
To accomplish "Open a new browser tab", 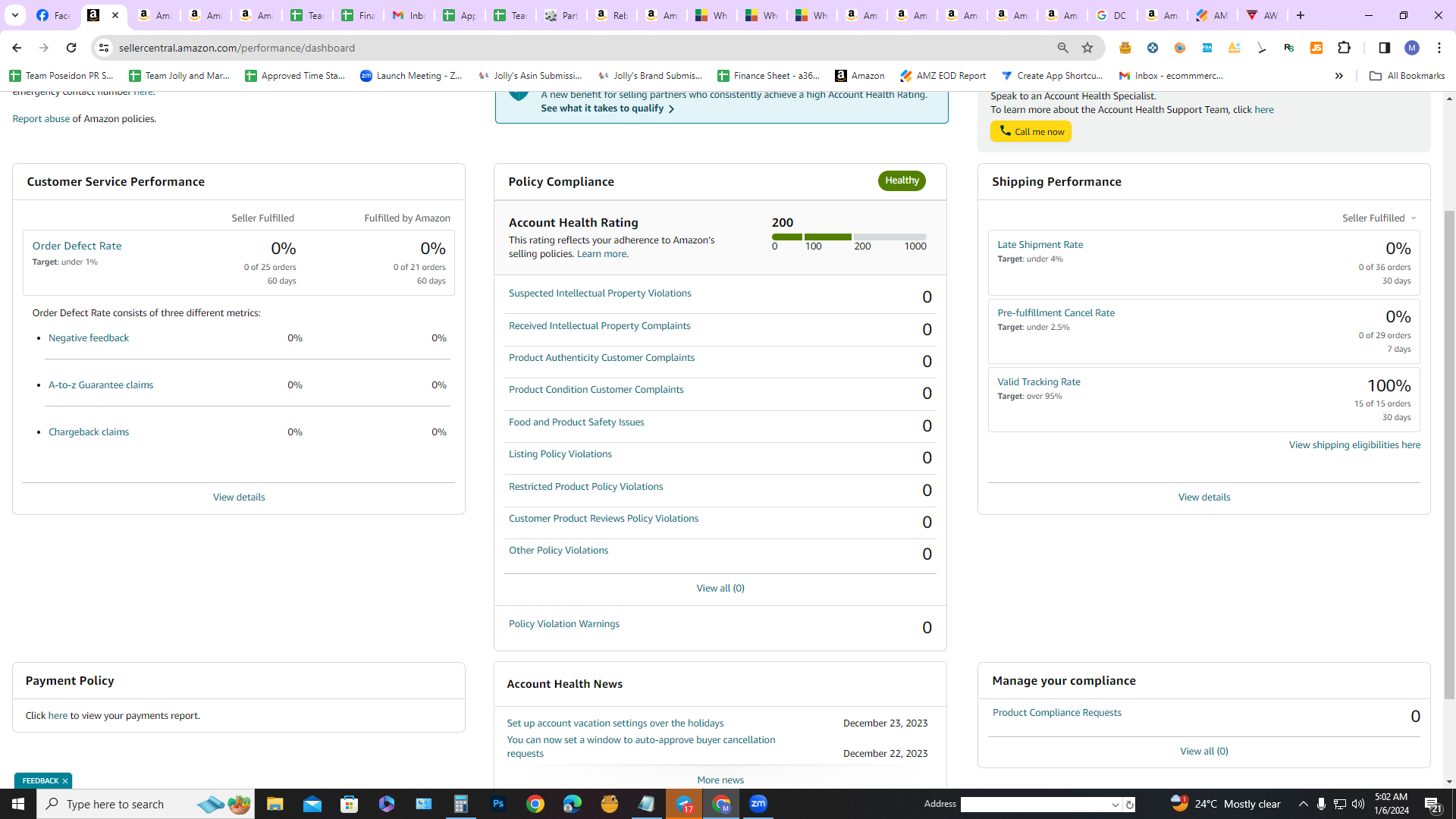I will pyautogui.click(x=1301, y=15).
